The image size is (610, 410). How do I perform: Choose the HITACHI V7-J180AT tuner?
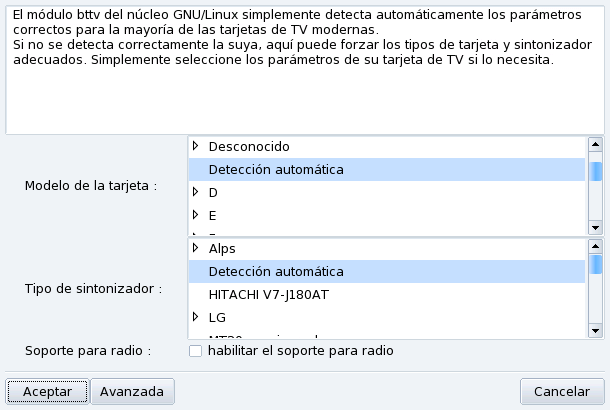(270, 294)
